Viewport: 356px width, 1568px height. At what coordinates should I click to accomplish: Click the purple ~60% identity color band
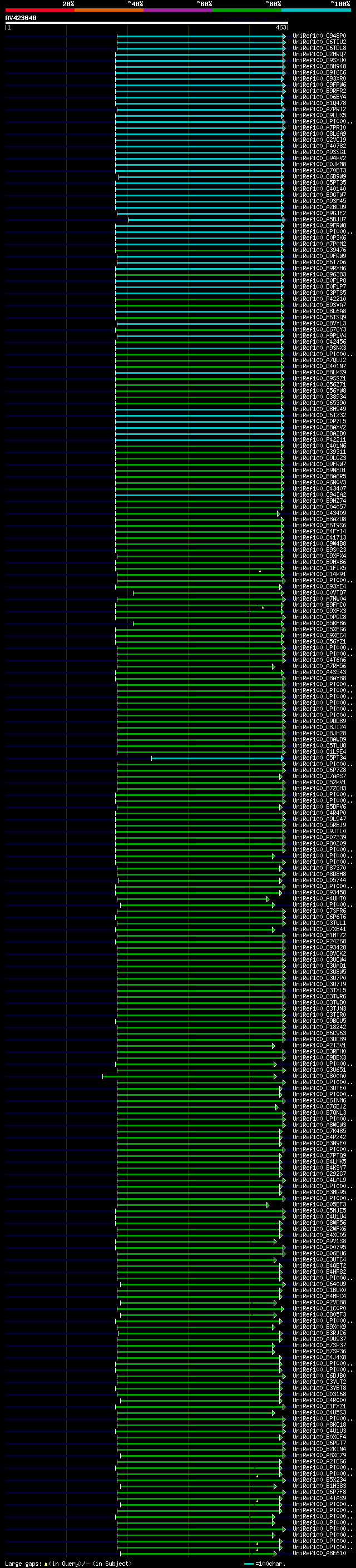(x=179, y=10)
